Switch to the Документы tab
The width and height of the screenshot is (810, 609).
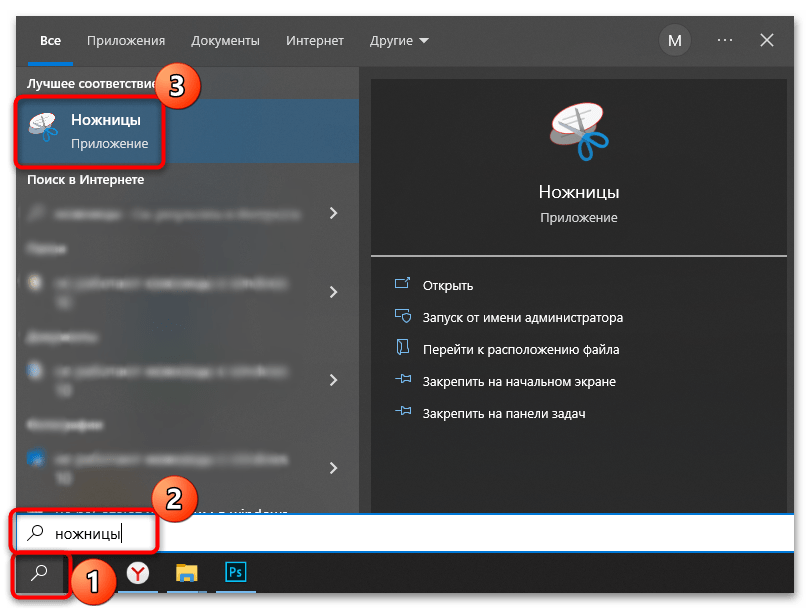tap(225, 41)
